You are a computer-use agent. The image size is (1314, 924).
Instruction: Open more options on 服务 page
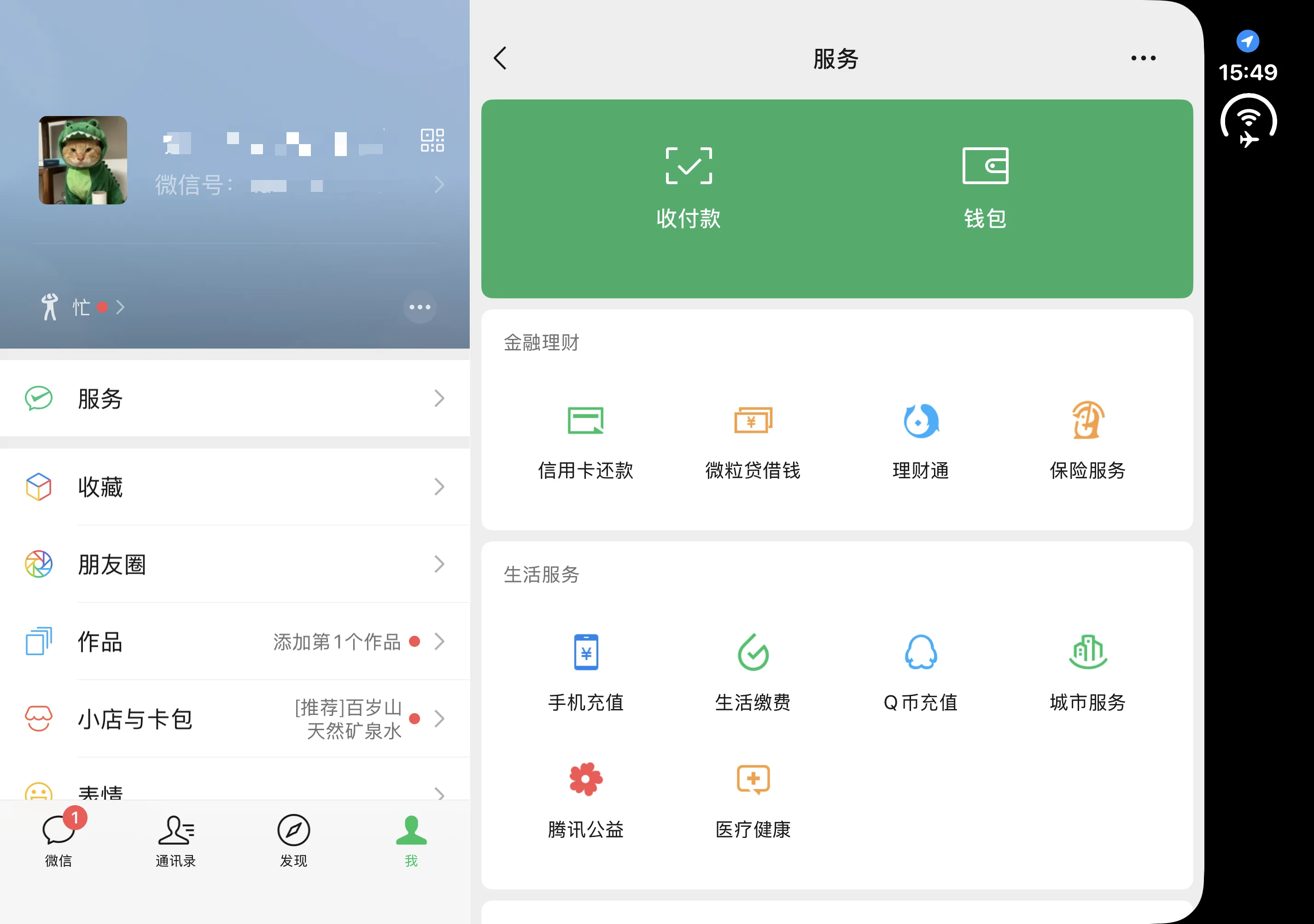coord(1143,58)
